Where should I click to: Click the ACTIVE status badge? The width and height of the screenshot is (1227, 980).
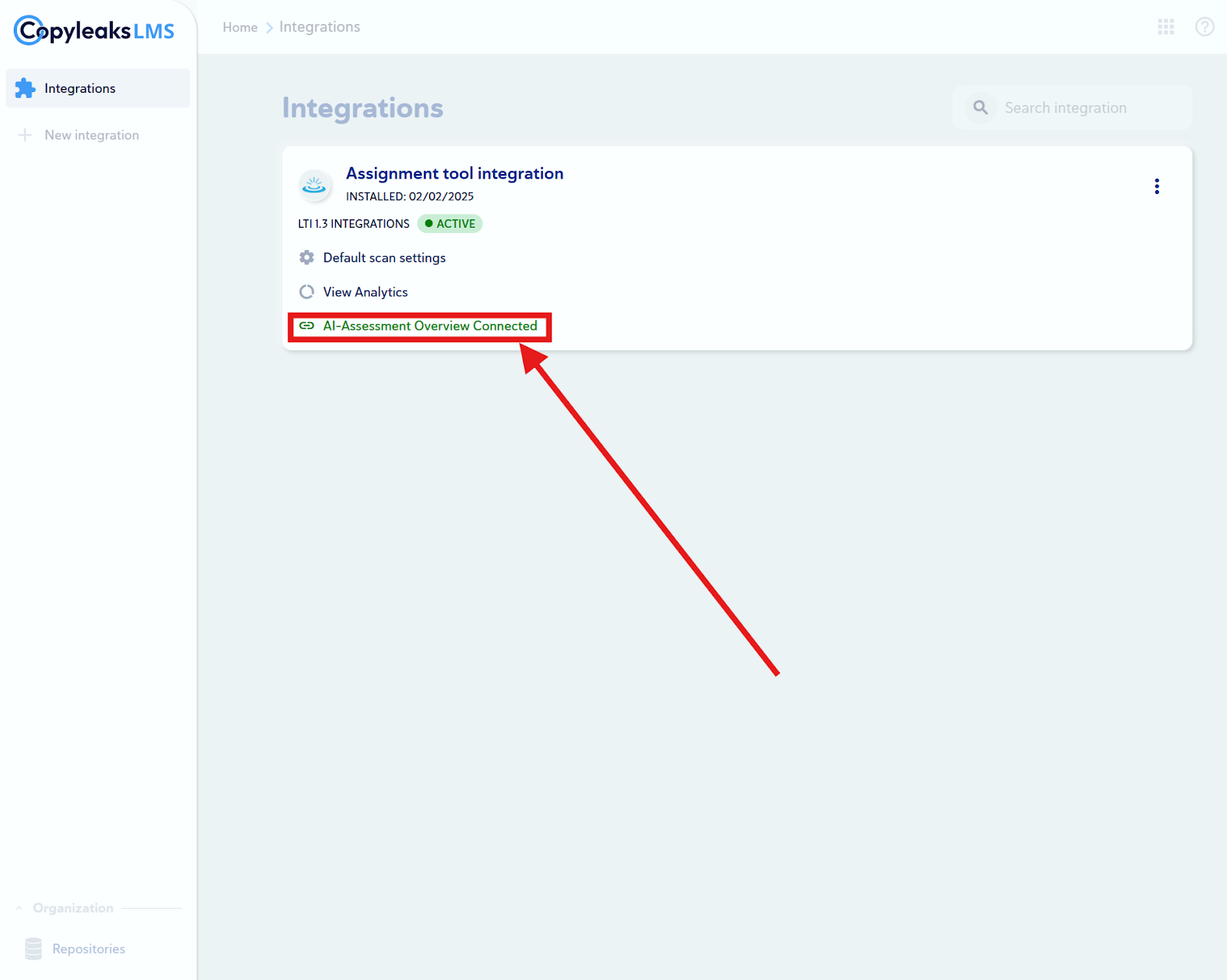[450, 224]
